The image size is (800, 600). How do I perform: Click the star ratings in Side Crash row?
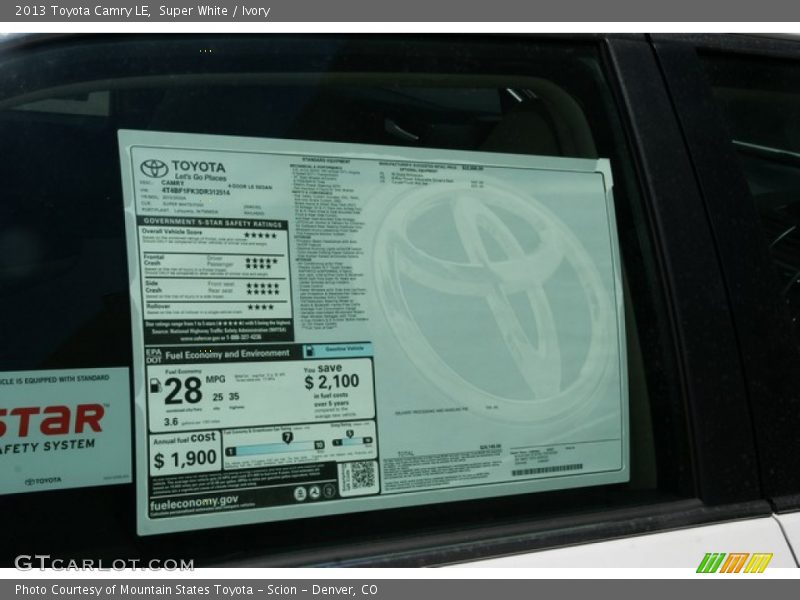coord(263,288)
